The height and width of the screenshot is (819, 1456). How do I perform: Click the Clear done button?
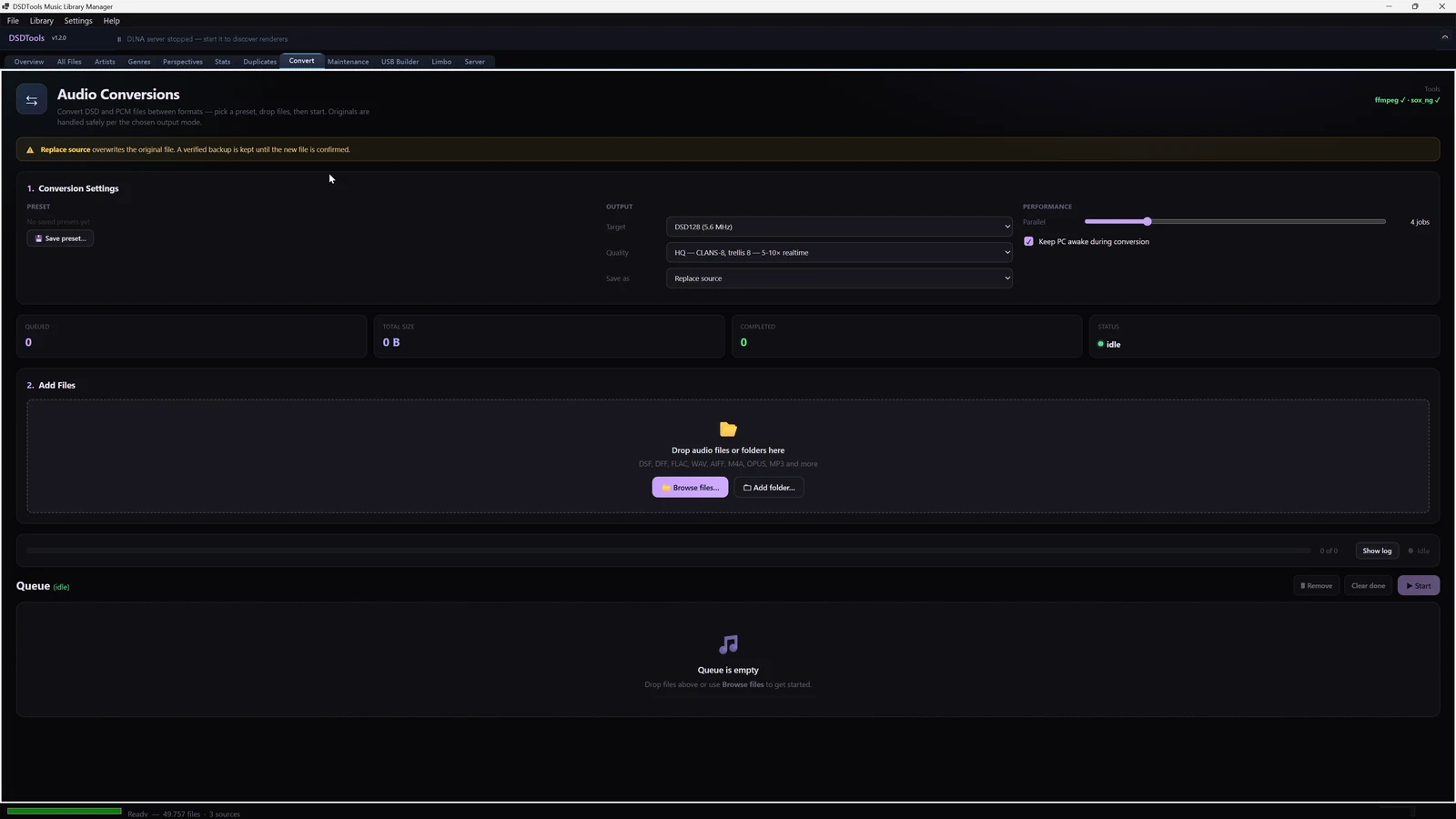[1368, 586]
